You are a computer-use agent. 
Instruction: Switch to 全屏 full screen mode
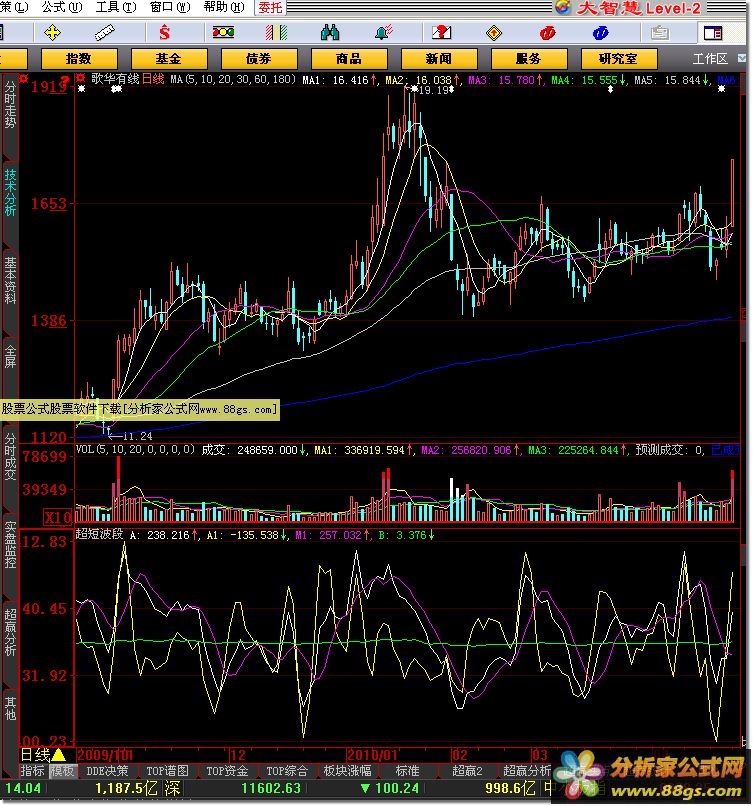pos(10,356)
